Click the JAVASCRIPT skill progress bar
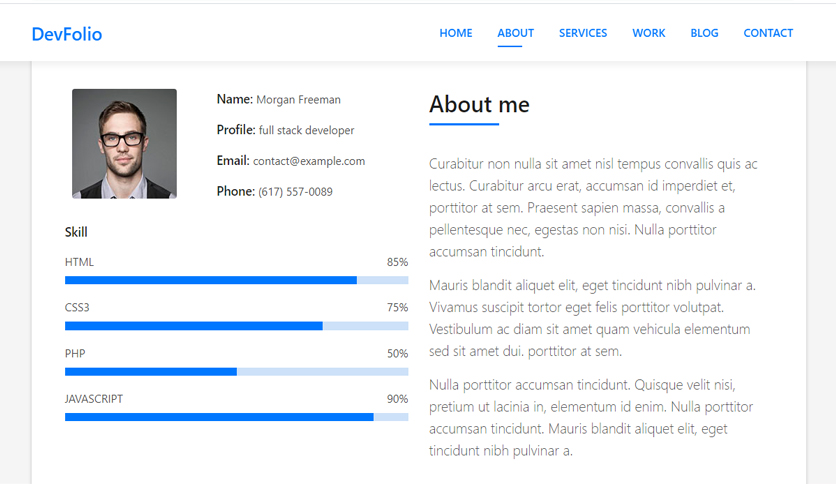 [x=237, y=417]
